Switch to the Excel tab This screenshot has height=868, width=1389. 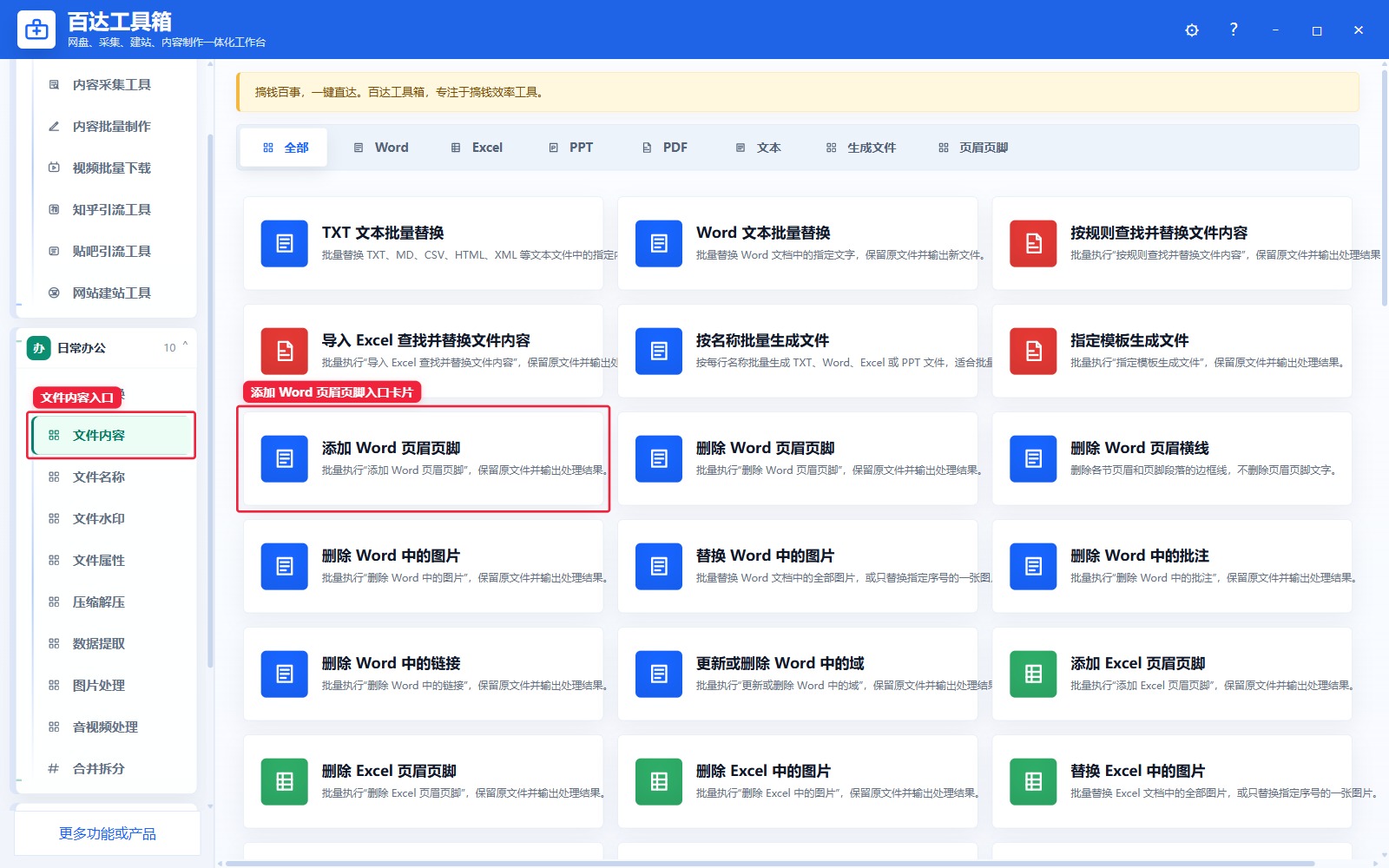(477, 148)
